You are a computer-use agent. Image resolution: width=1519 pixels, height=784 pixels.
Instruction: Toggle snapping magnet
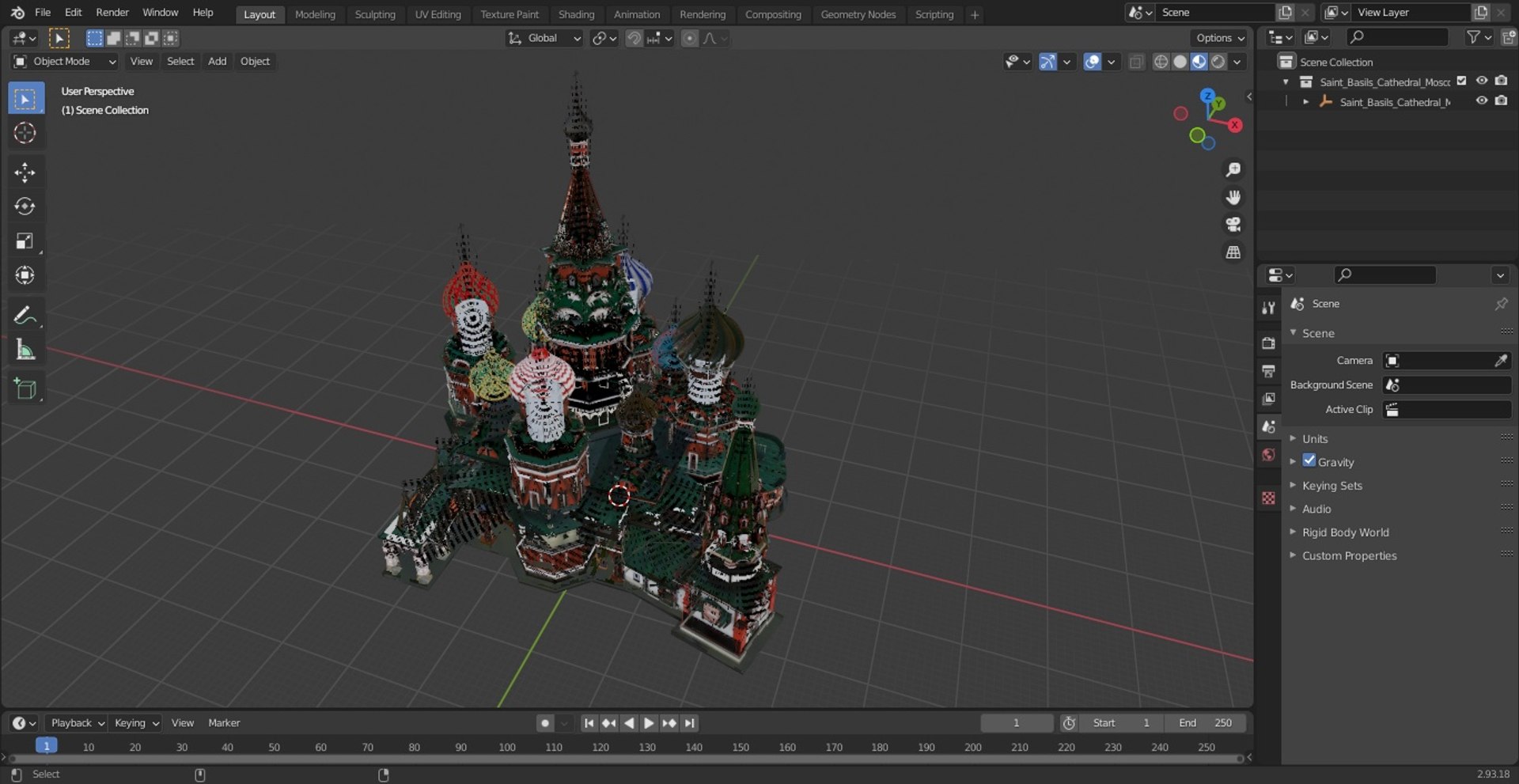coord(634,38)
